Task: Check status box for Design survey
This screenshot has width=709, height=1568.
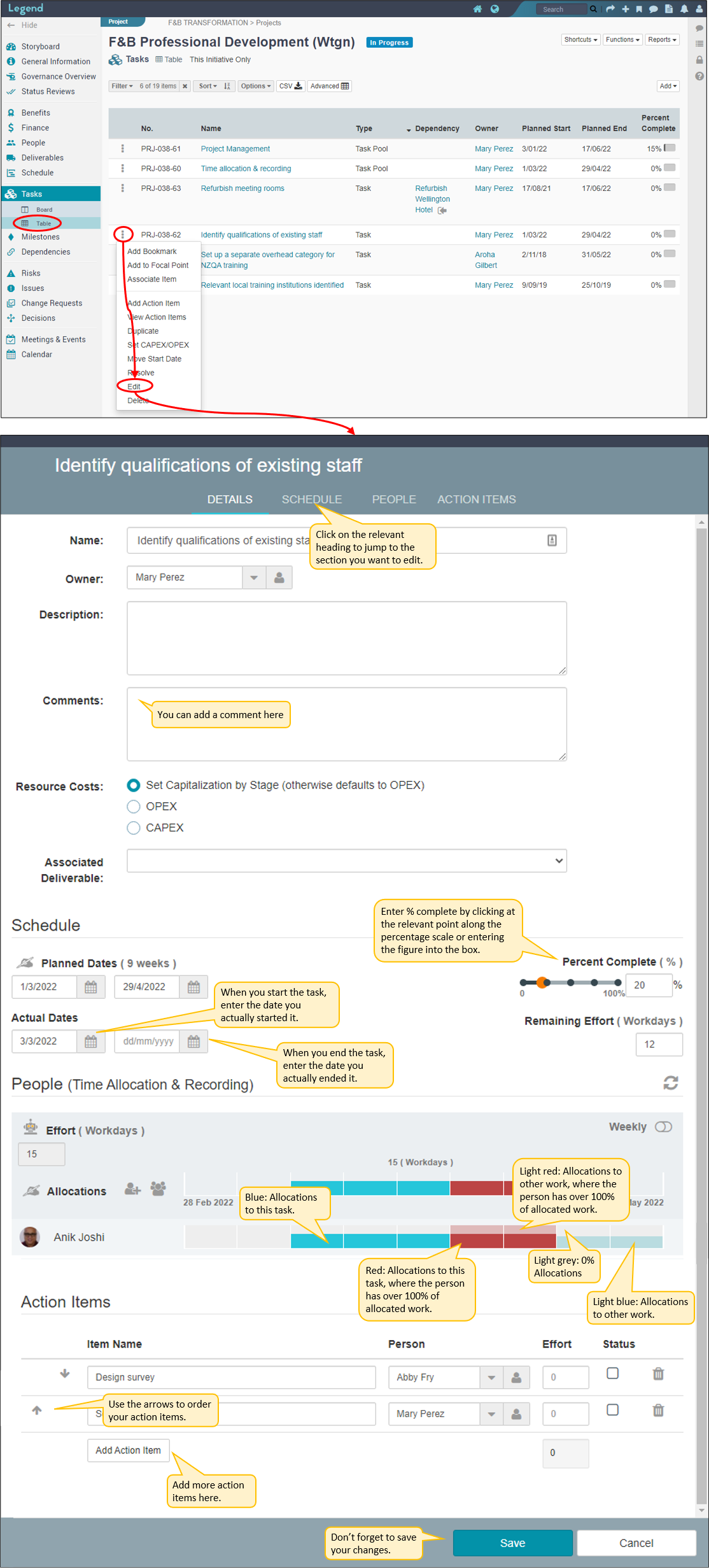Action: 613,1373
